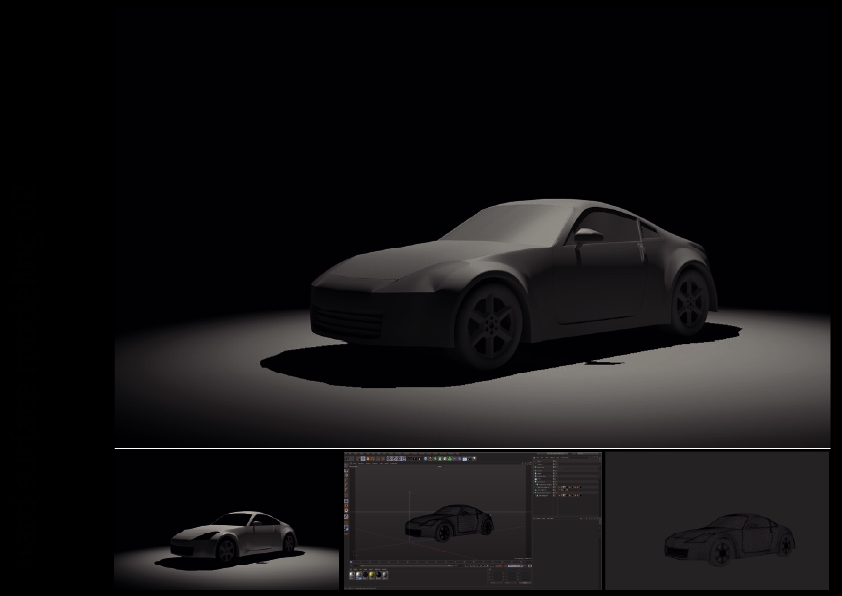Select the Move tool in Cinema 4D toolbar

[x=363, y=459]
